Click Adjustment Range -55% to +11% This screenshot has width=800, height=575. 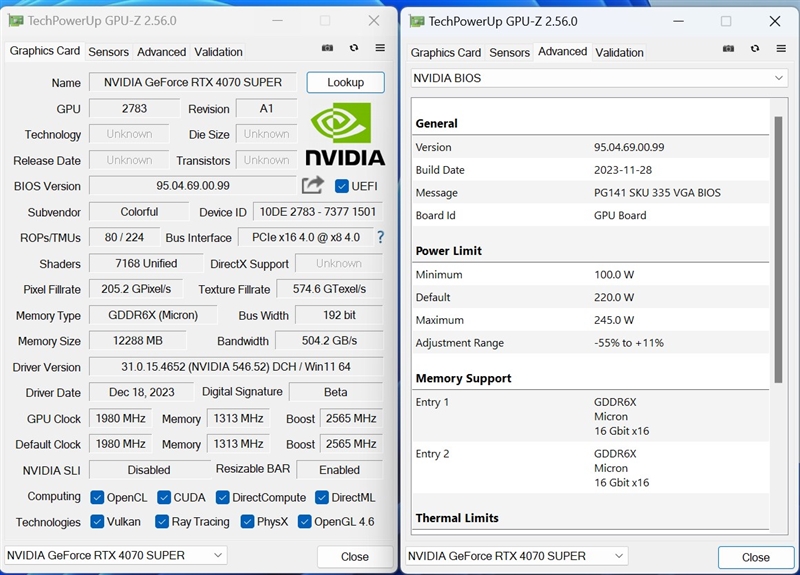point(629,343)
